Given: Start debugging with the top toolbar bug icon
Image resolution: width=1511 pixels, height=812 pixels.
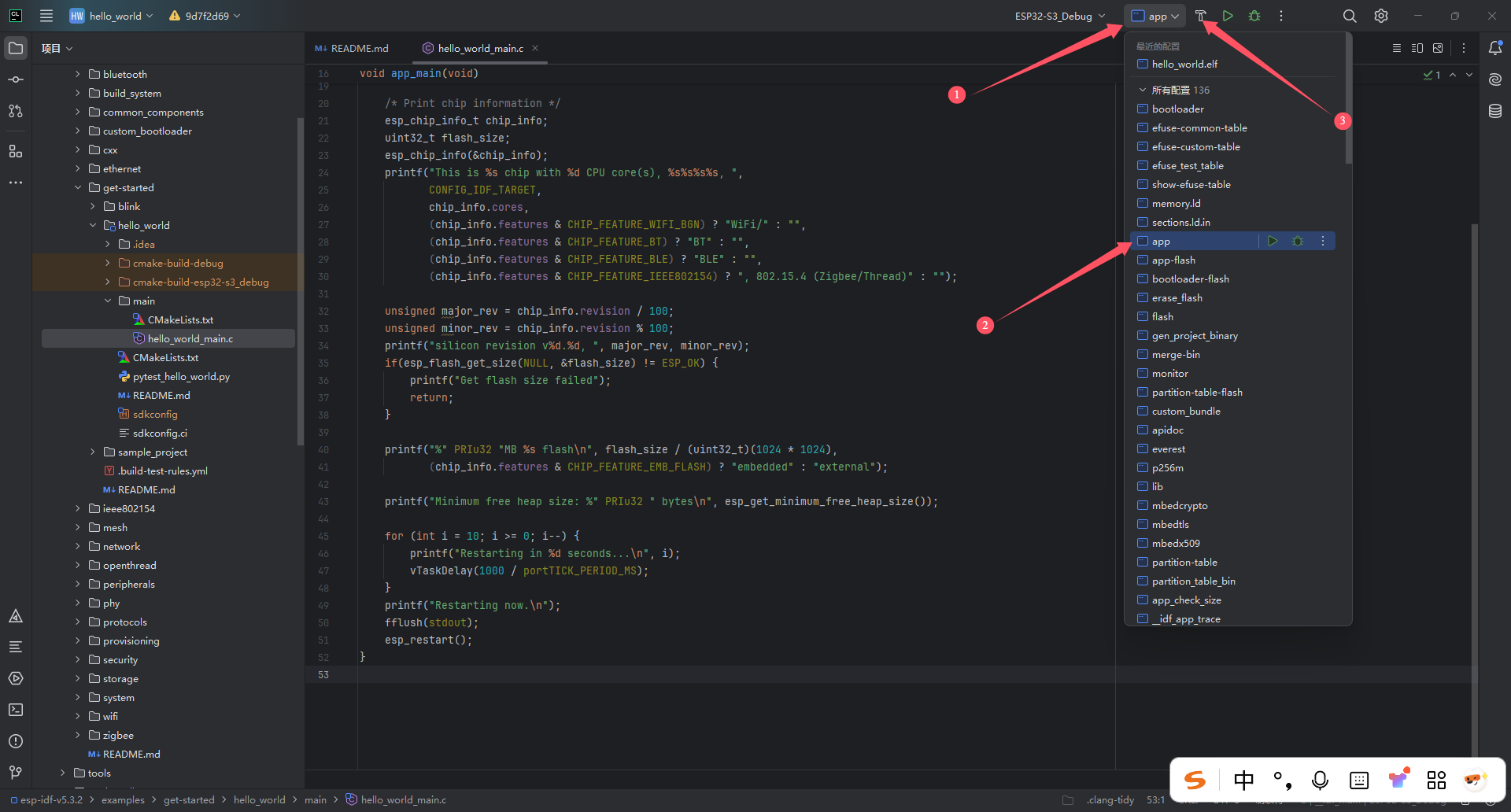Looking at the screenshot, I should pos(1254,16).
